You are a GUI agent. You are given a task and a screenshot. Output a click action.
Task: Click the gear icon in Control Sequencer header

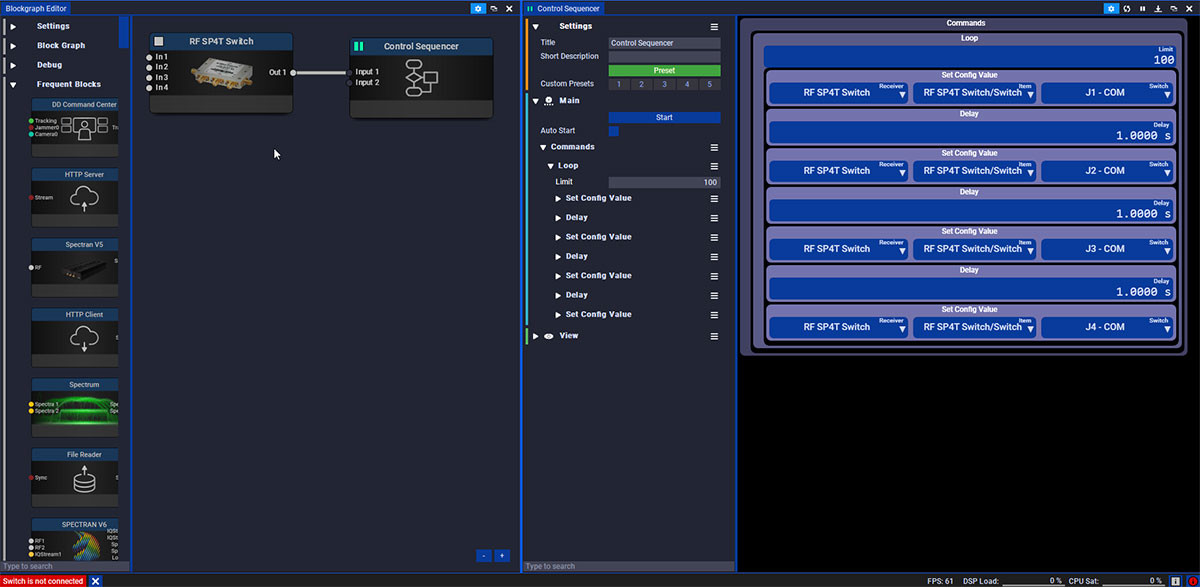(1111, 8)
